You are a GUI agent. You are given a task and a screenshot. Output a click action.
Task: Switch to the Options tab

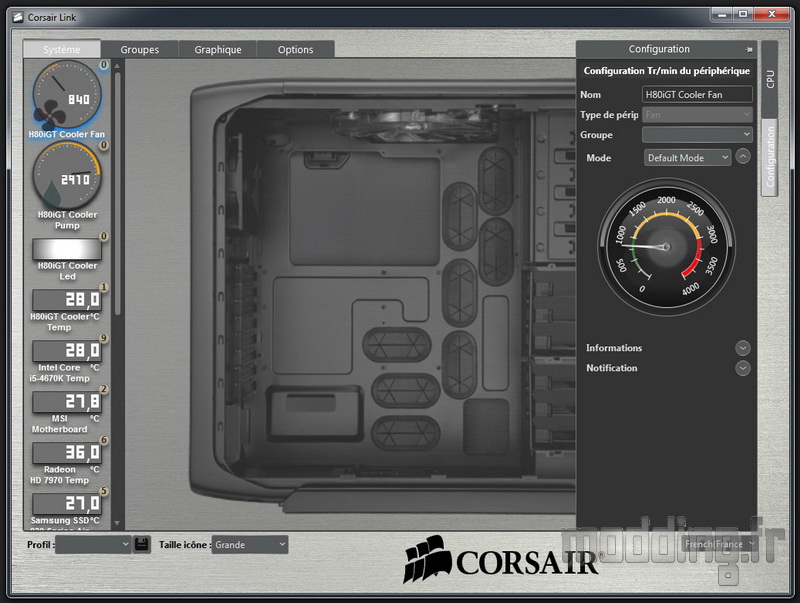coord(295,49)
